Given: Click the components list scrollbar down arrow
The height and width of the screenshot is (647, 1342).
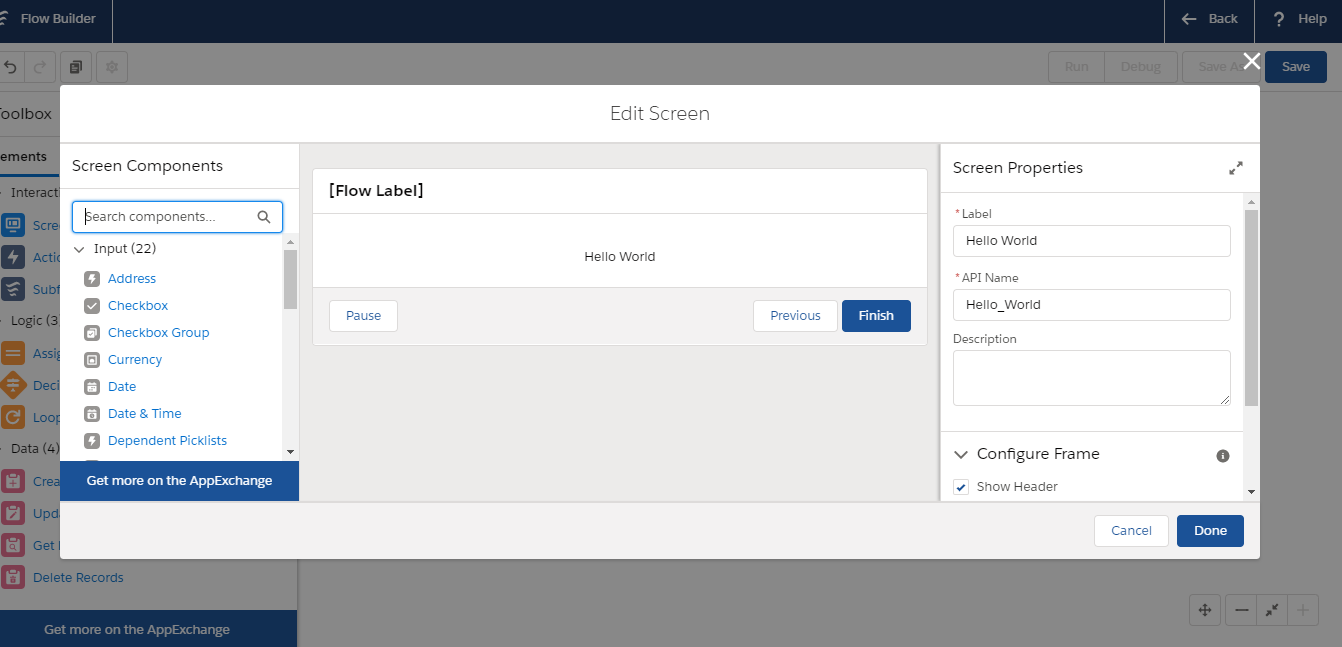Looking at the screenshot, I should [290, 453].
